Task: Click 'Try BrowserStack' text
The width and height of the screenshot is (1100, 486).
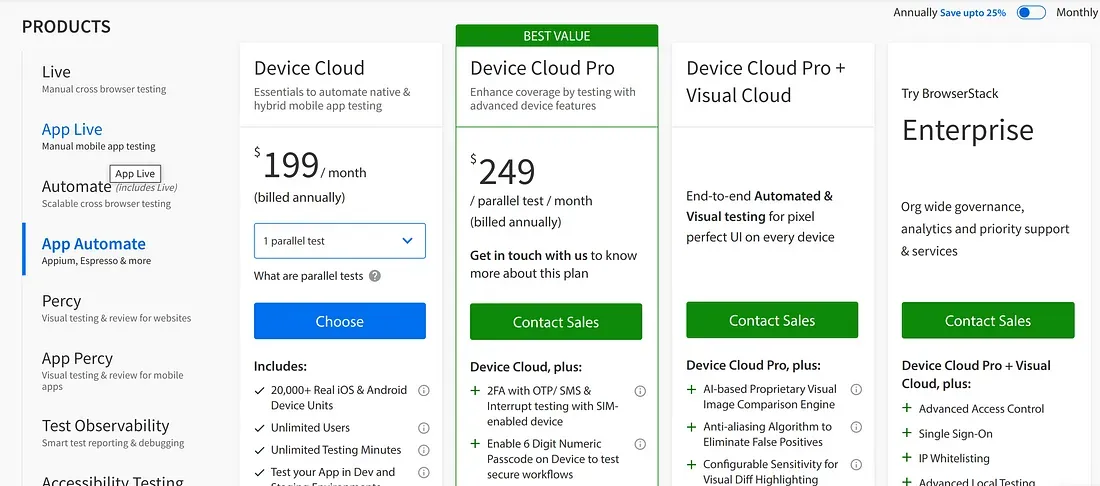Action: 950,93
